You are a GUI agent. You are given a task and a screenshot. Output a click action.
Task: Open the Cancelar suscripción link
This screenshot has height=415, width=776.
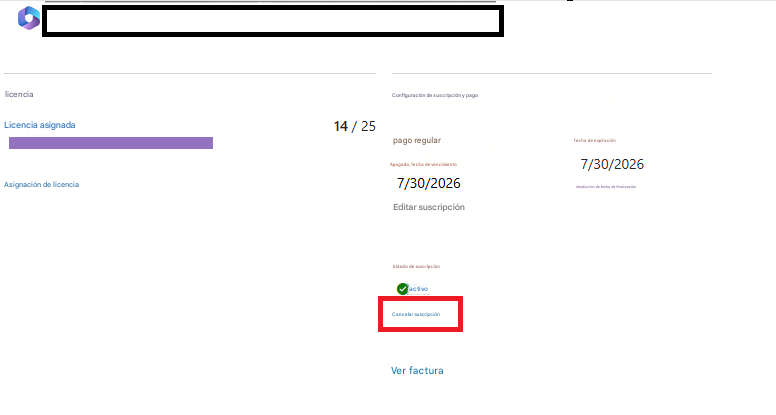tap(416, 314)
